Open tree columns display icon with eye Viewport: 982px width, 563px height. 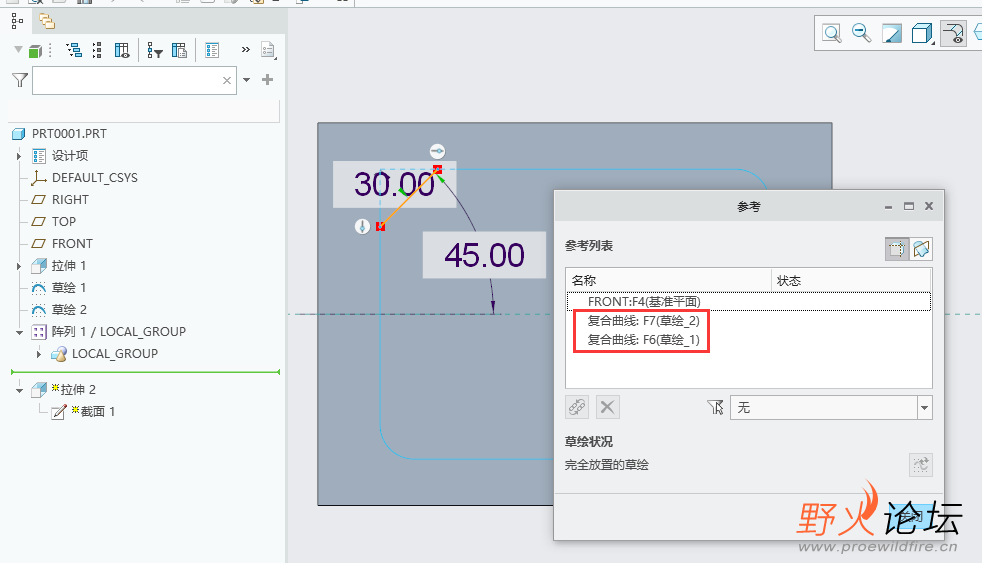click(x=122, y=50)
